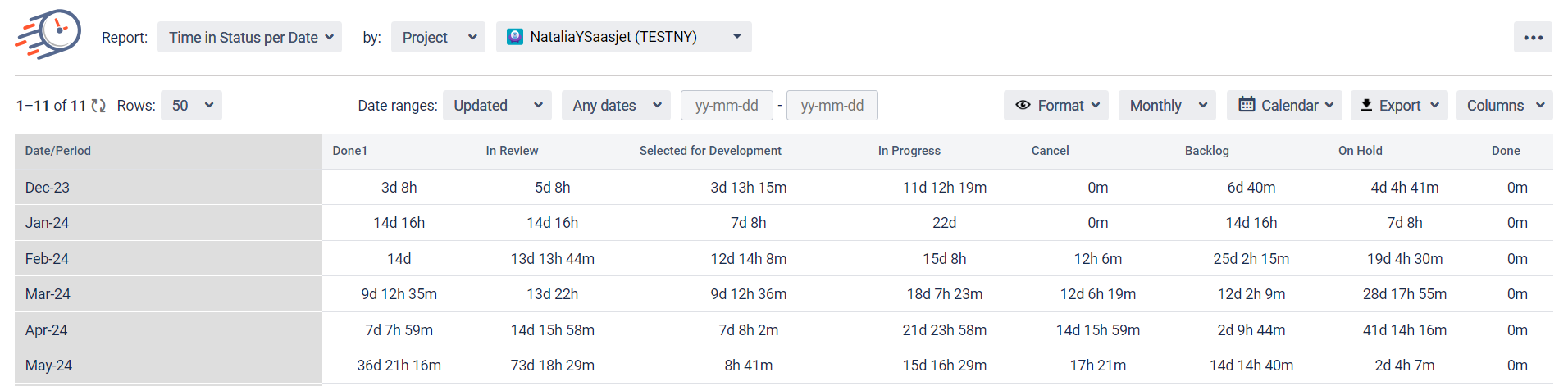Image resolution: width=1568 pixels, height=386 pixels.
Task: Click the '13d 13h 44m' In Review cell
Action: [x=553, y=259]
